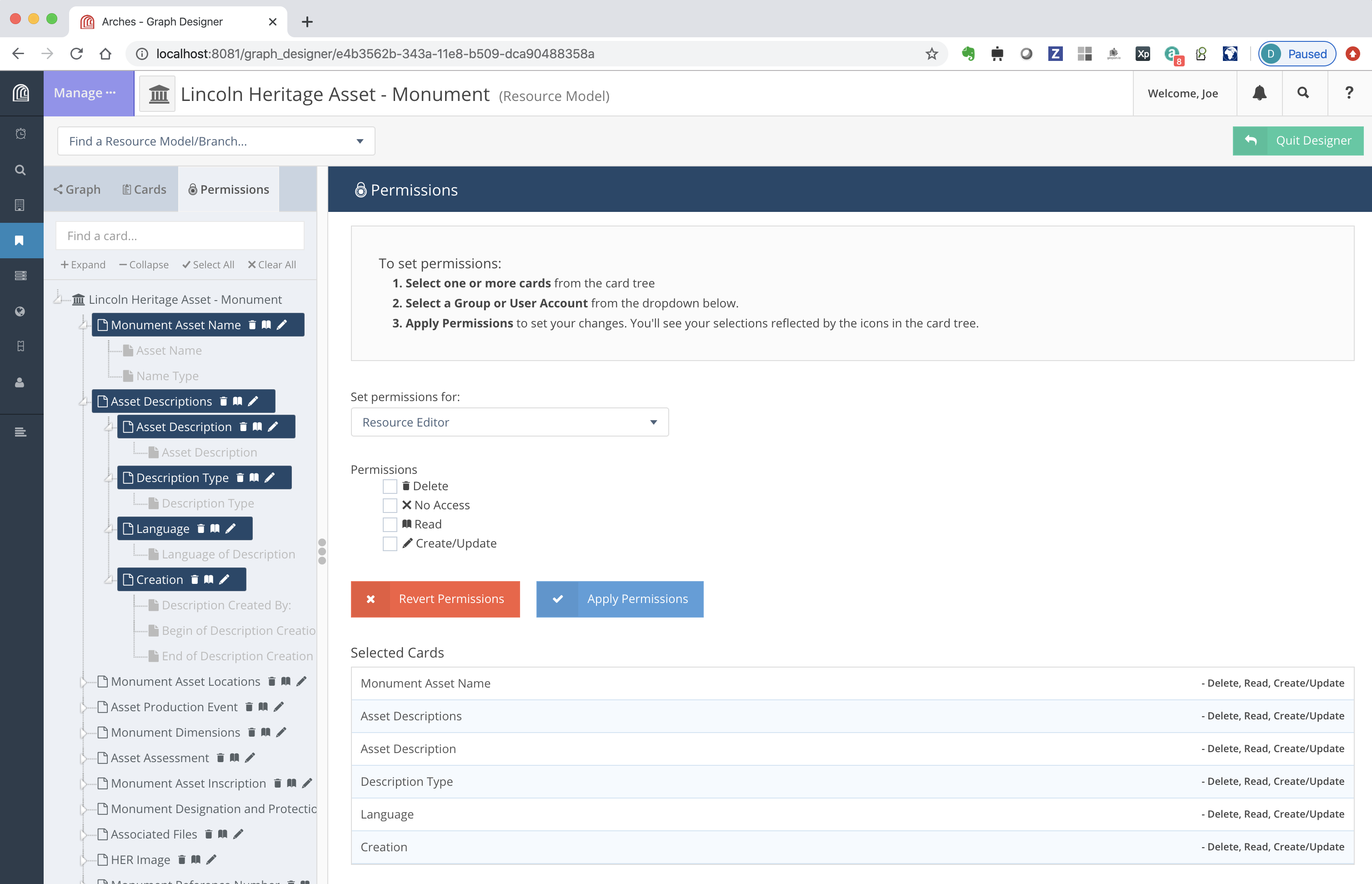The height and width of the screenshot is (884, 1372).
Task: Open the Find a Resource Model/Branch dropdown
Action: 216,141
